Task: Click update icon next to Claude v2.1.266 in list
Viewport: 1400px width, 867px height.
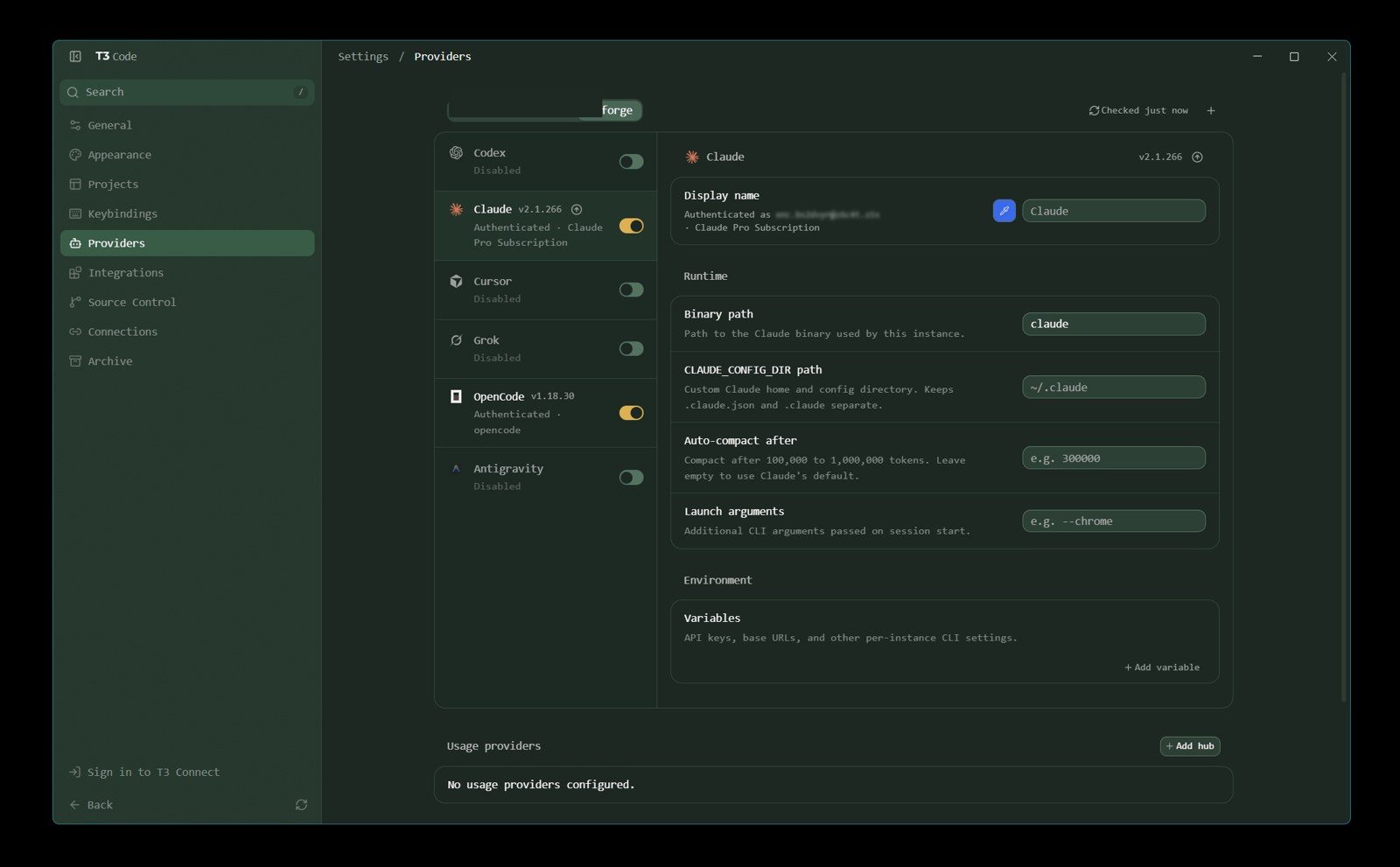Action: pos(577,209)
